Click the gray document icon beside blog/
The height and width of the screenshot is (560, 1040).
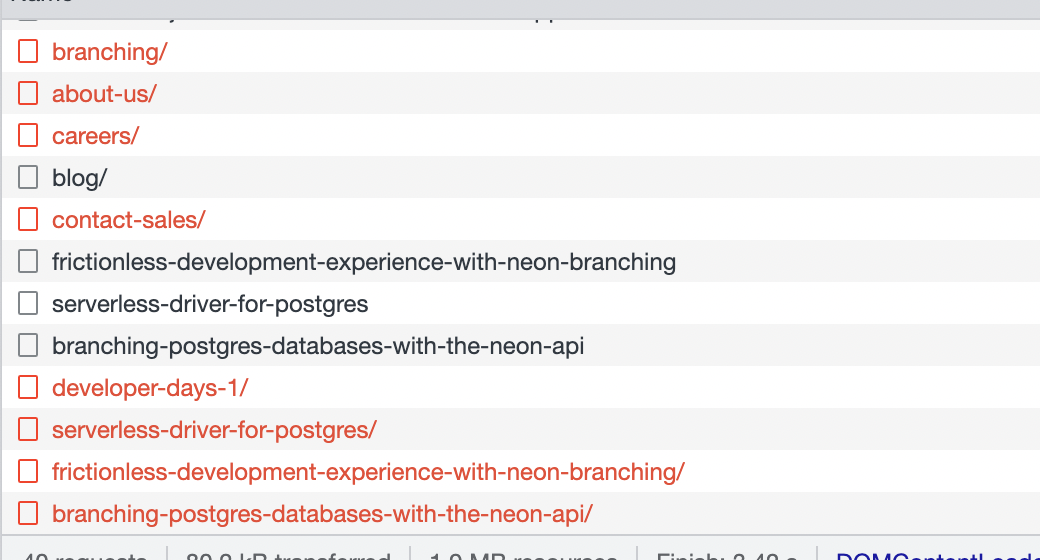click(x=28, y=178)
